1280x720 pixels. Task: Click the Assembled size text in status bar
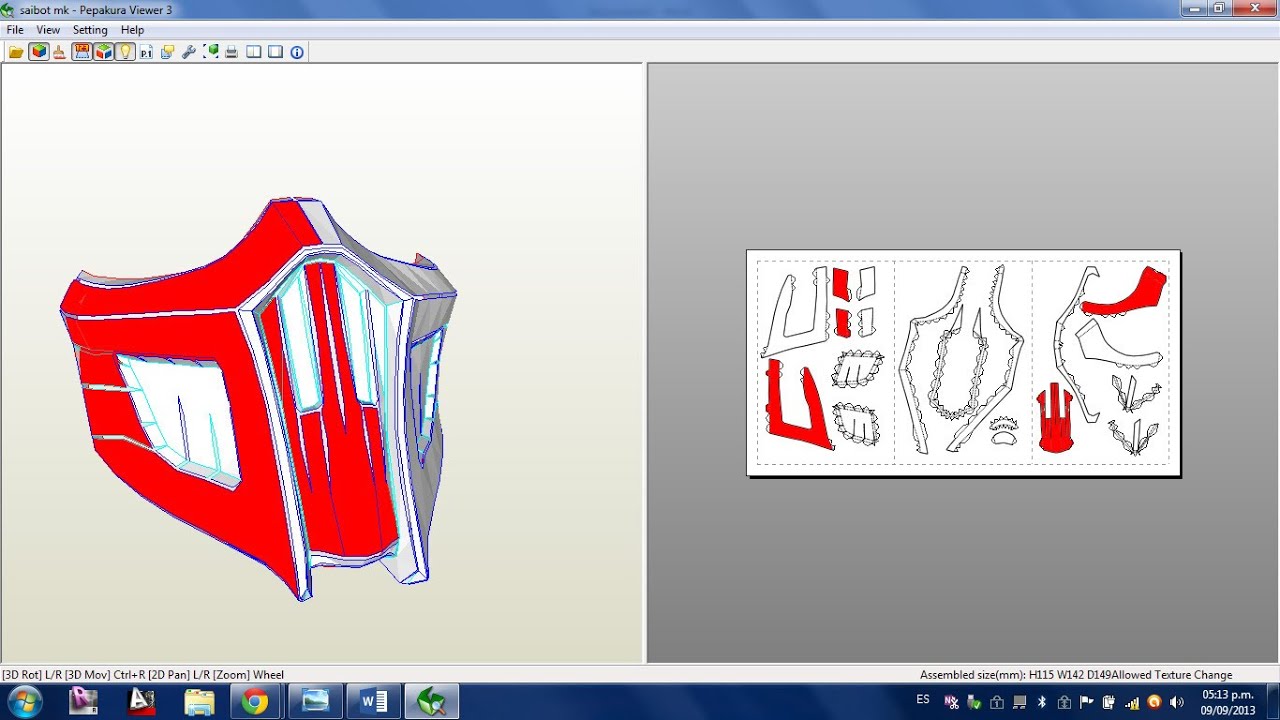pyautogui.click(x=1076, y=675)
